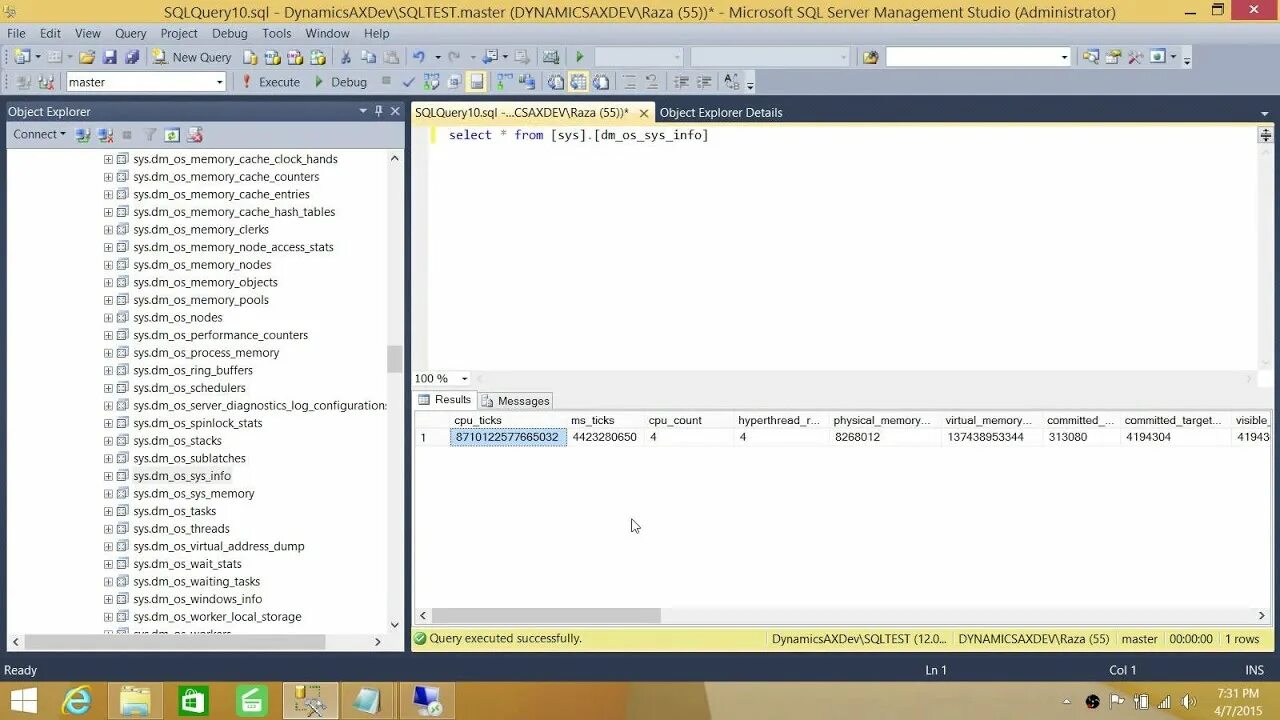The height and width of the screenshot is (720, 1280).
Task: Click the Undo arrow icon
Action: 419,57
